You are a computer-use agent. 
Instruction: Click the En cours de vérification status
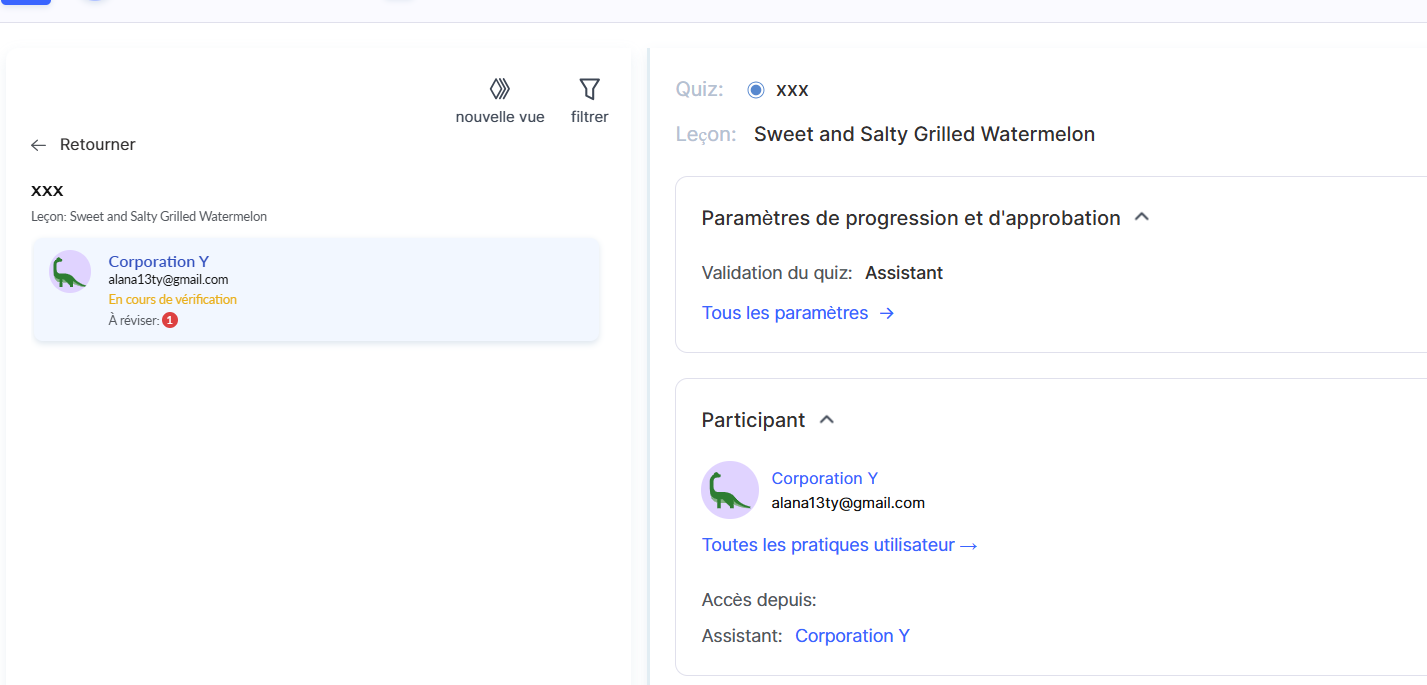(172, 299)
